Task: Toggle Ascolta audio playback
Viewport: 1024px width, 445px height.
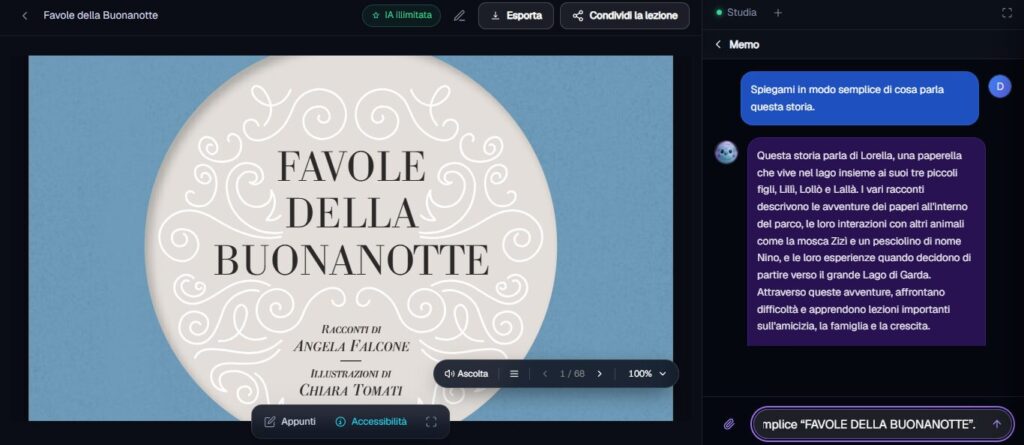Action: pyautogui.click(x=466, y=374)
